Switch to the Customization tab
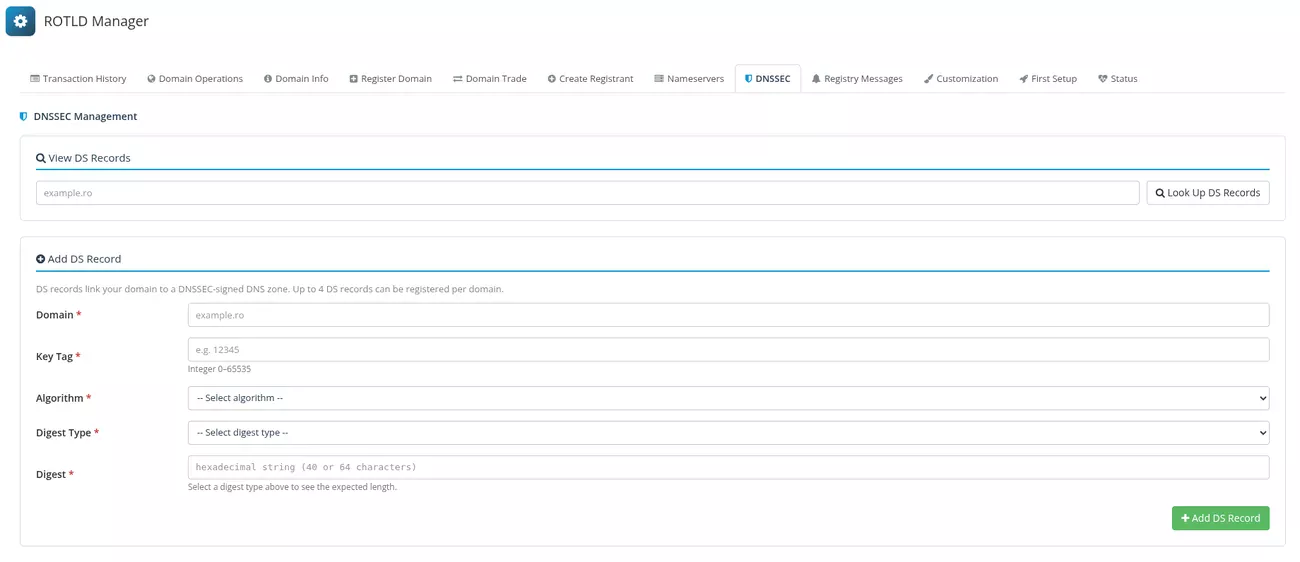Image resolution: width=1300 pixels, height=562 pixels. click(961, 79)
